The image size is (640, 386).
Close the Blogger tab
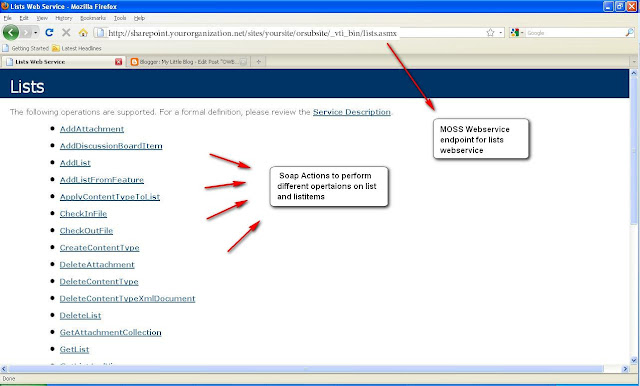coord(243,62)
